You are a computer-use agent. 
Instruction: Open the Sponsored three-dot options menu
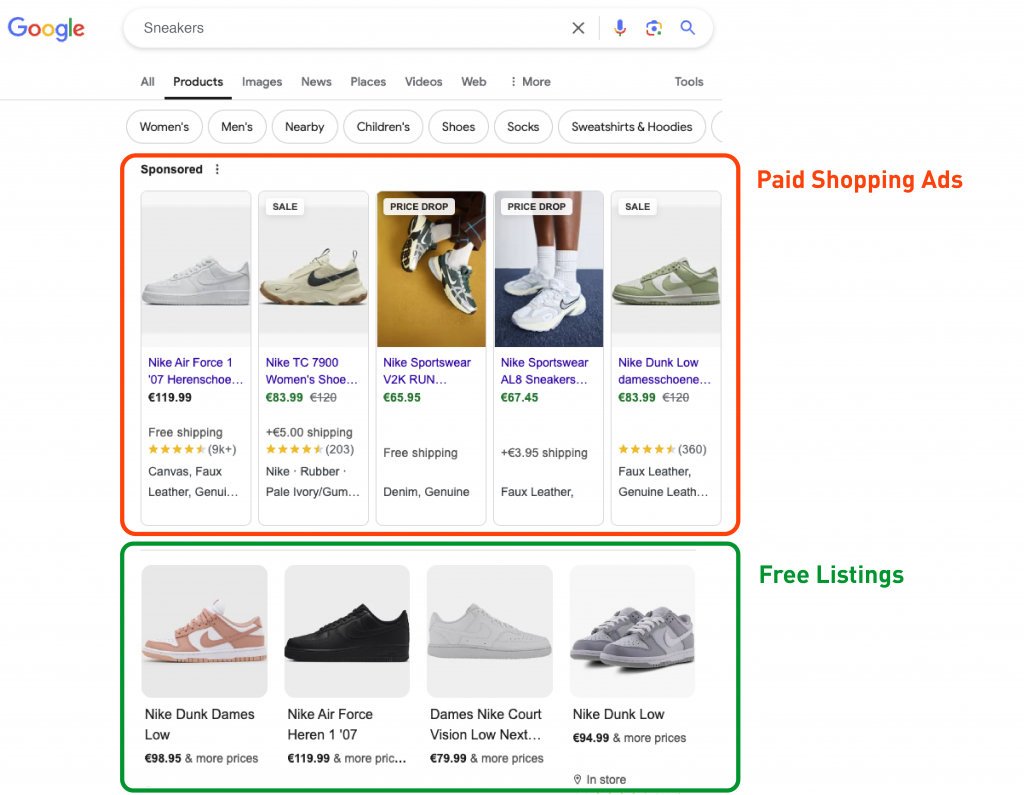coord(217,169)
